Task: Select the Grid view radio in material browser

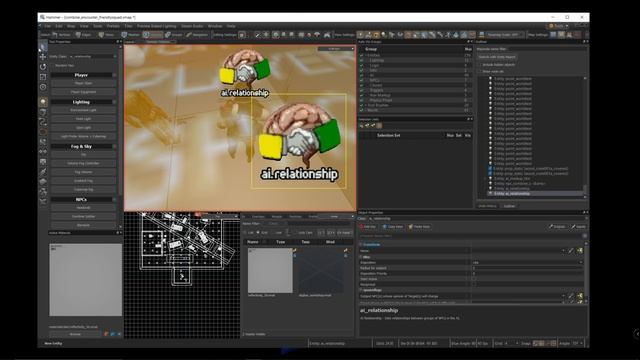Action: 258,233
